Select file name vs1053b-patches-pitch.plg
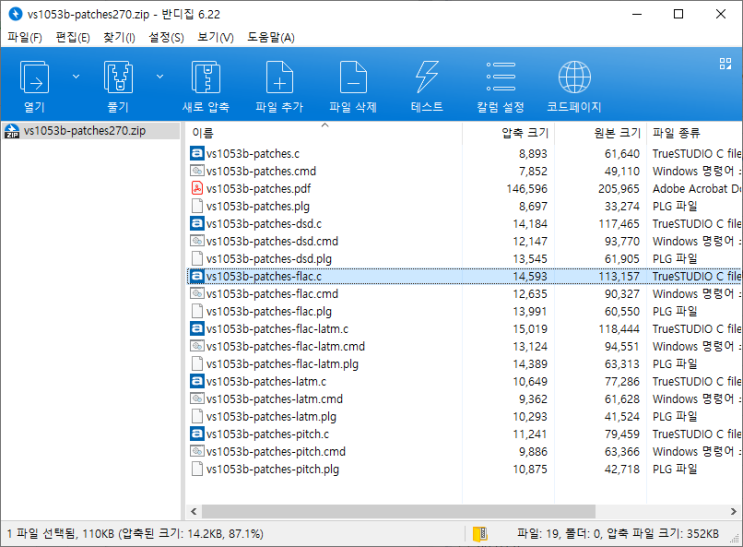 [x=272, y=469]
